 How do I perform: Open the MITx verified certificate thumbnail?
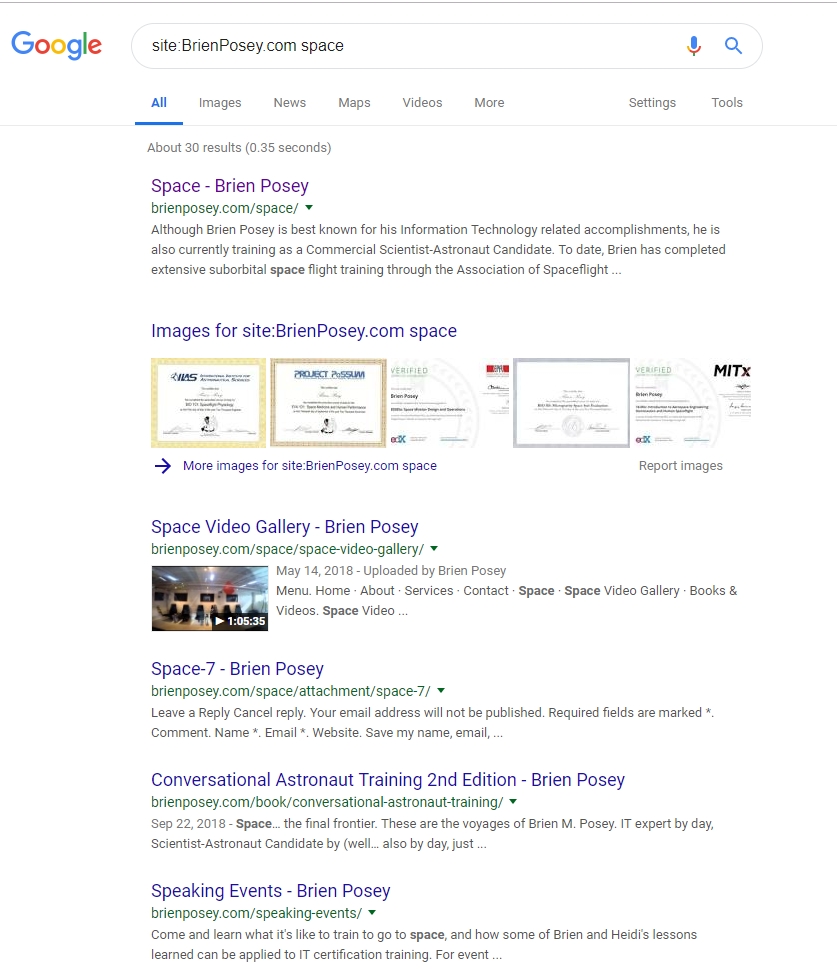(692, 403)
